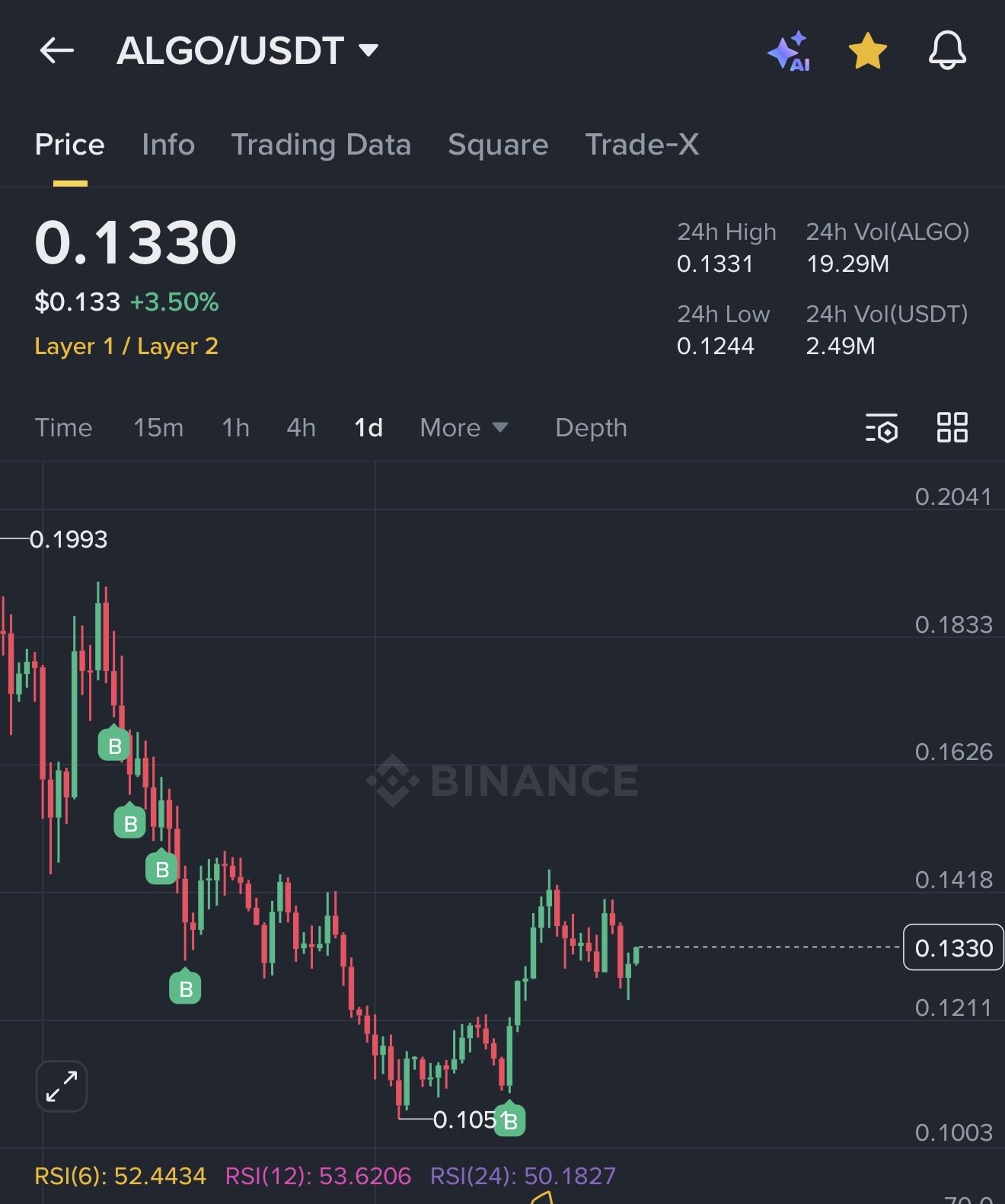Screen dimensions: 1005x1204
Task: Open price alert bell icon
Action: pos(946,51)
